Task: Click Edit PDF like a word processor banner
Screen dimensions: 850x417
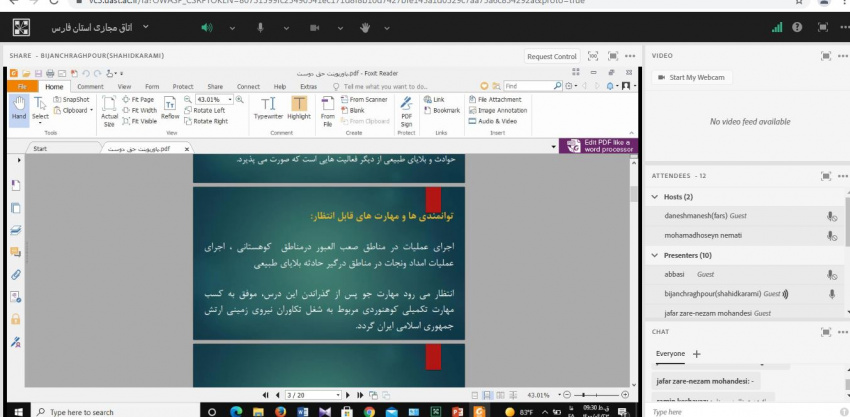Action: pyautogui.click(x=598, y=146)
